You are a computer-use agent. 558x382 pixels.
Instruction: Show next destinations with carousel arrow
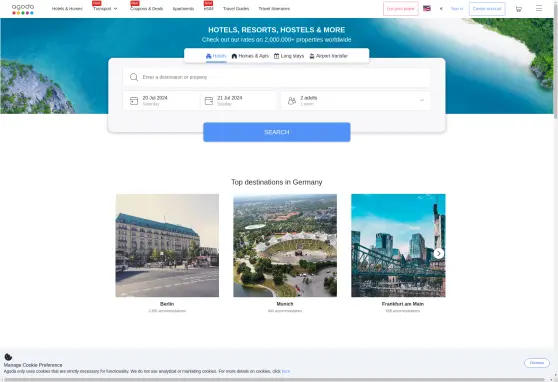pos(438,253)
